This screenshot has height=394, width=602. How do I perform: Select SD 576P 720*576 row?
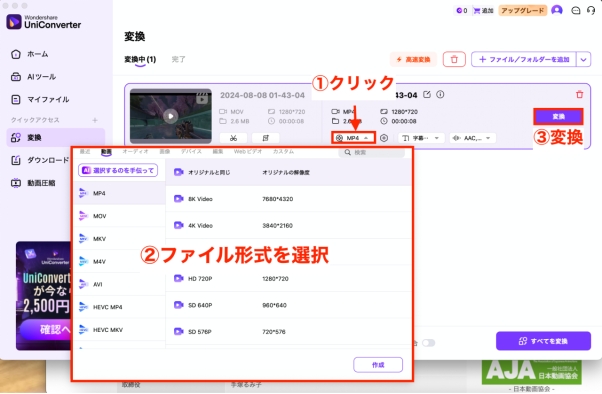288,331
